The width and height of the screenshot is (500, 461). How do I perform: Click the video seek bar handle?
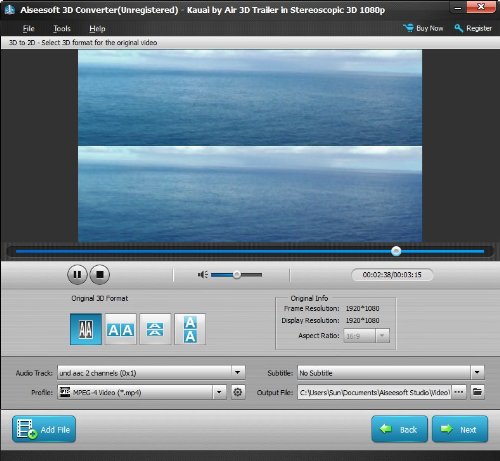point(396,251)
